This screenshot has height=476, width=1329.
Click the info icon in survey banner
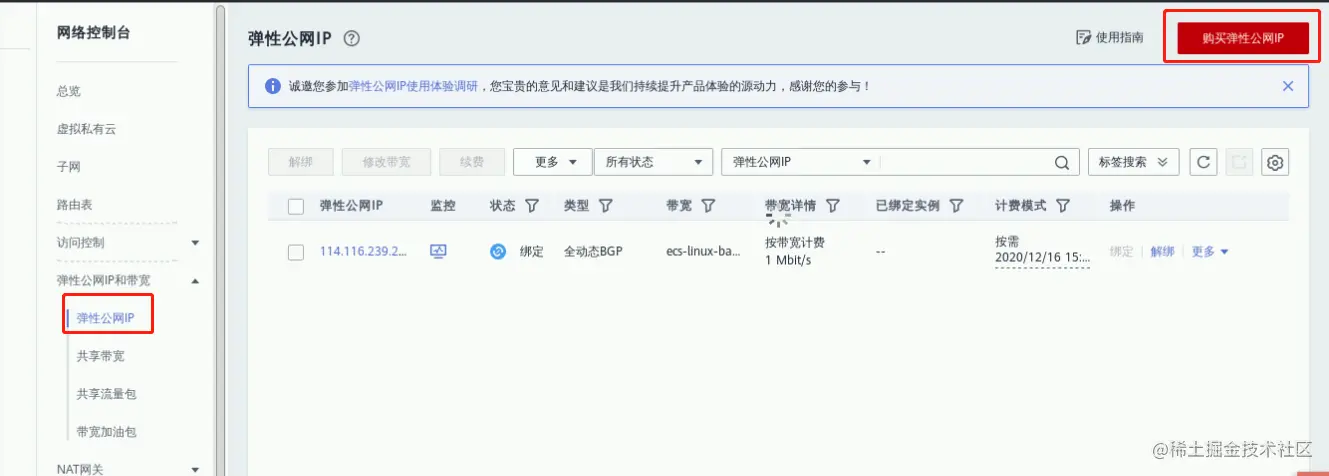click(273, 86)
